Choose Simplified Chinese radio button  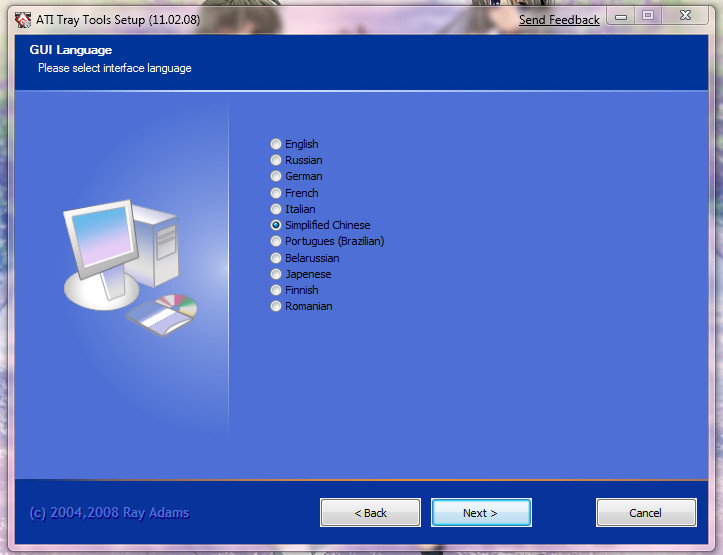[320, 225]
